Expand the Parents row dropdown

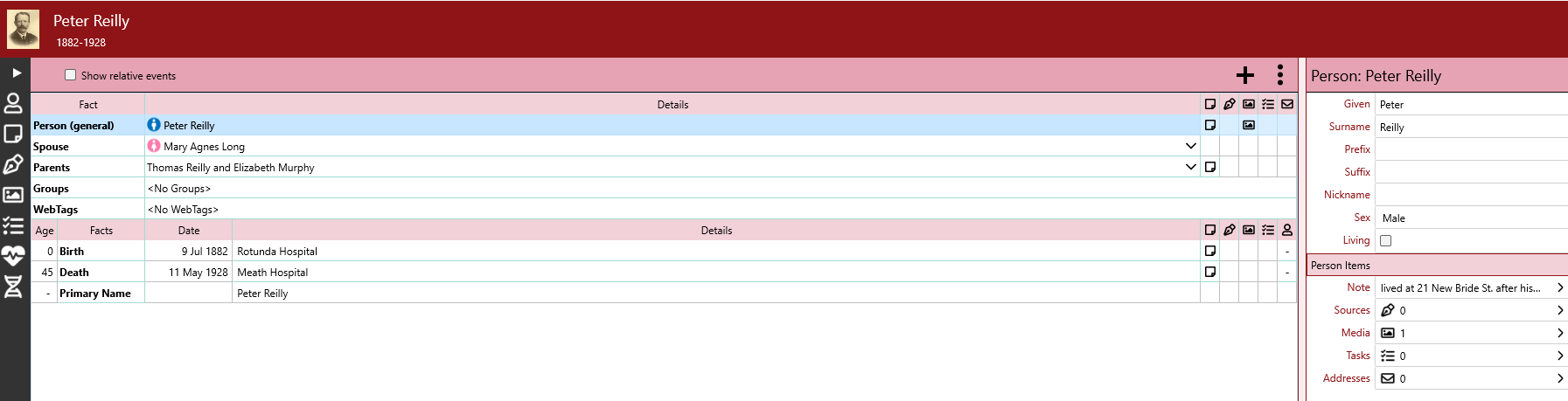click(1191, 167)
